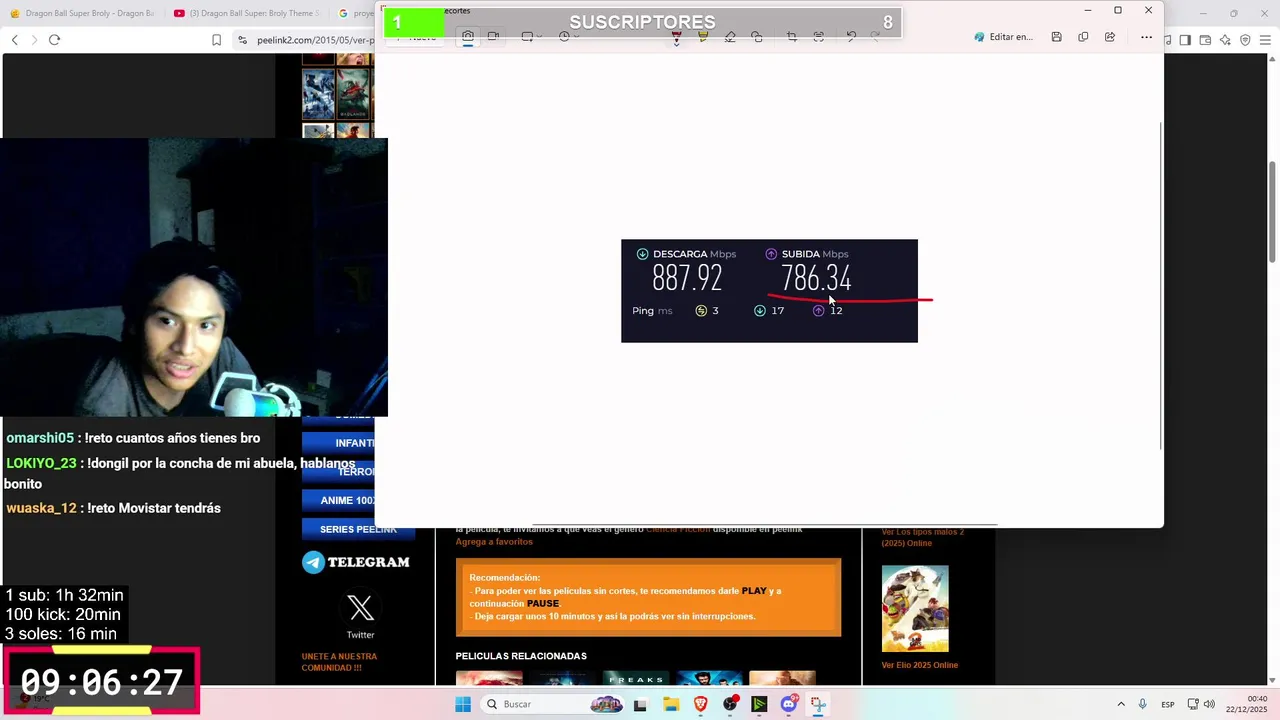Click Agrega a favoritos link
Screen dimensions: 1280x720
[x=494, y=542]
